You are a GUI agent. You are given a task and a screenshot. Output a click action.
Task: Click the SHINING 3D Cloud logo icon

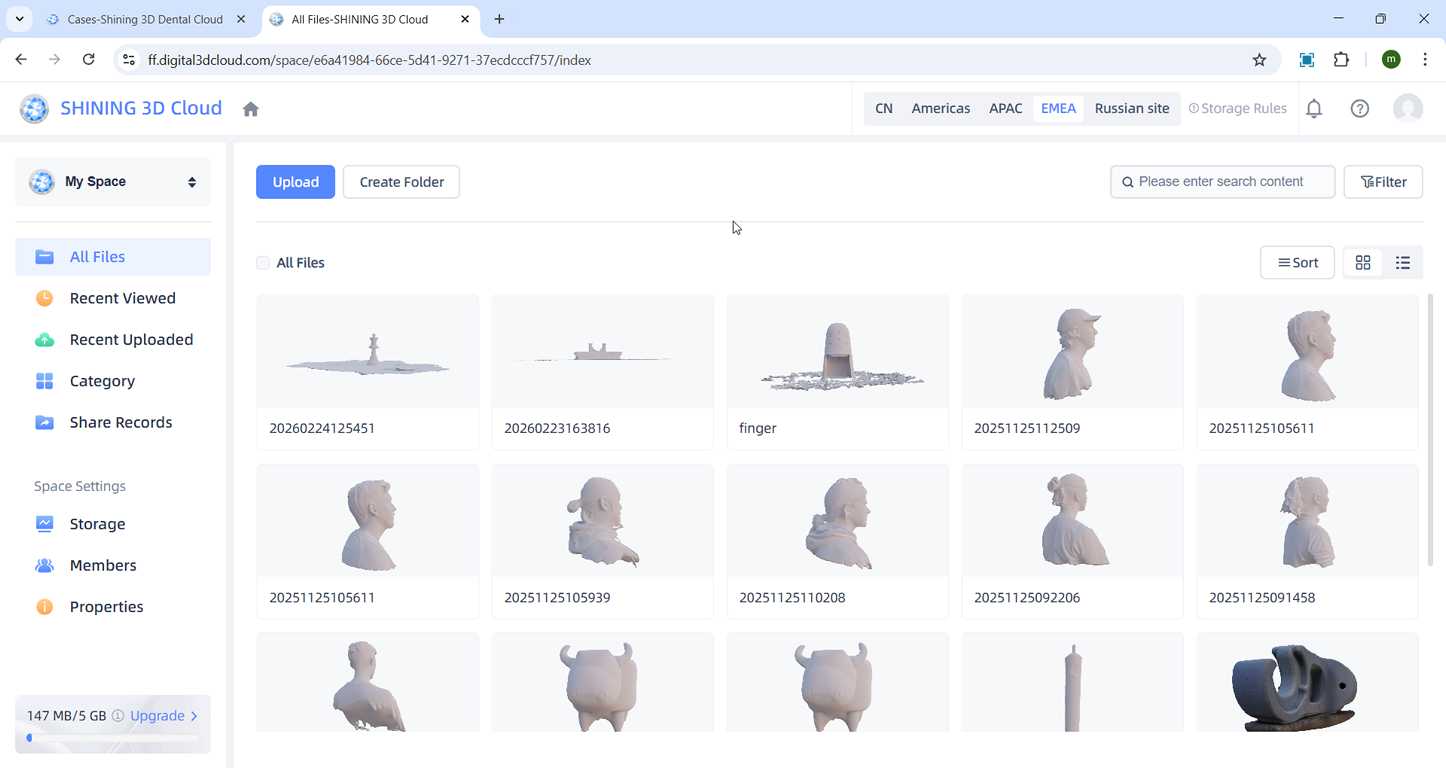pyautogui.click(x=34, y=109)
